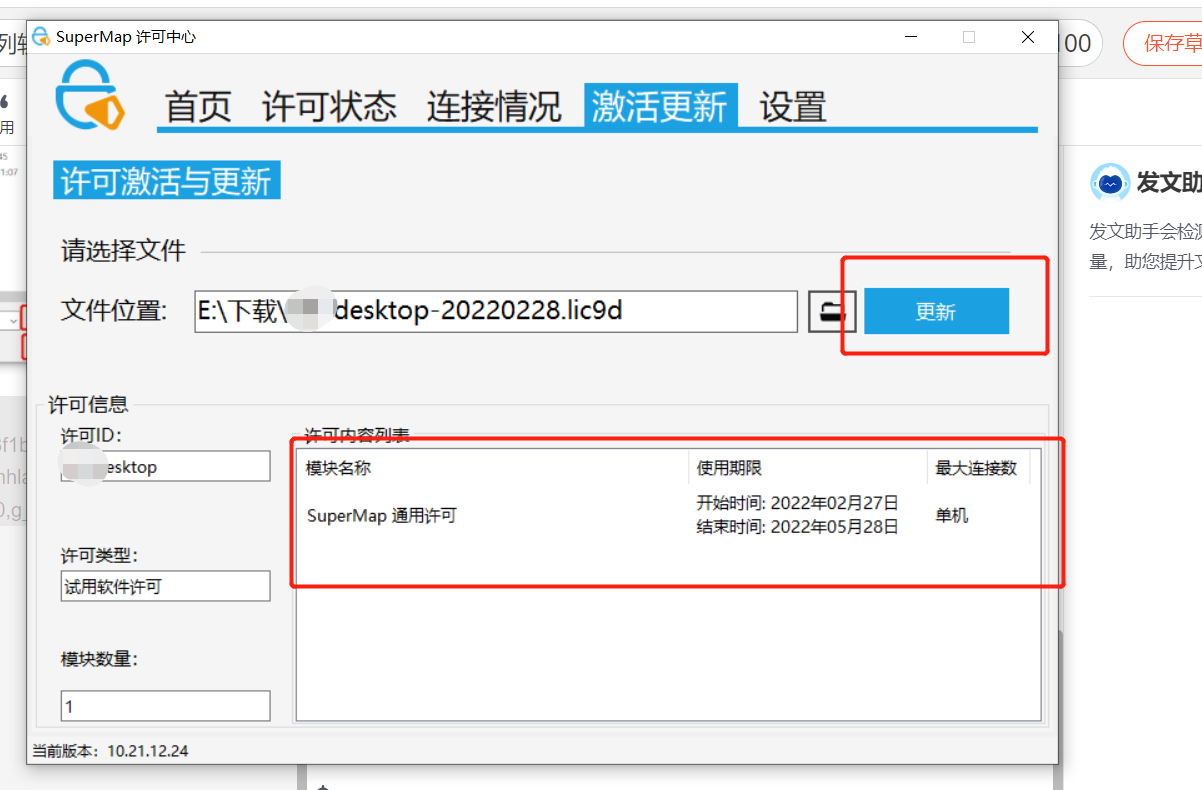Click the blue 更新 button
Image resolution: width=1202 pixels, height=790 pixels.
click(x=936, y=311)
